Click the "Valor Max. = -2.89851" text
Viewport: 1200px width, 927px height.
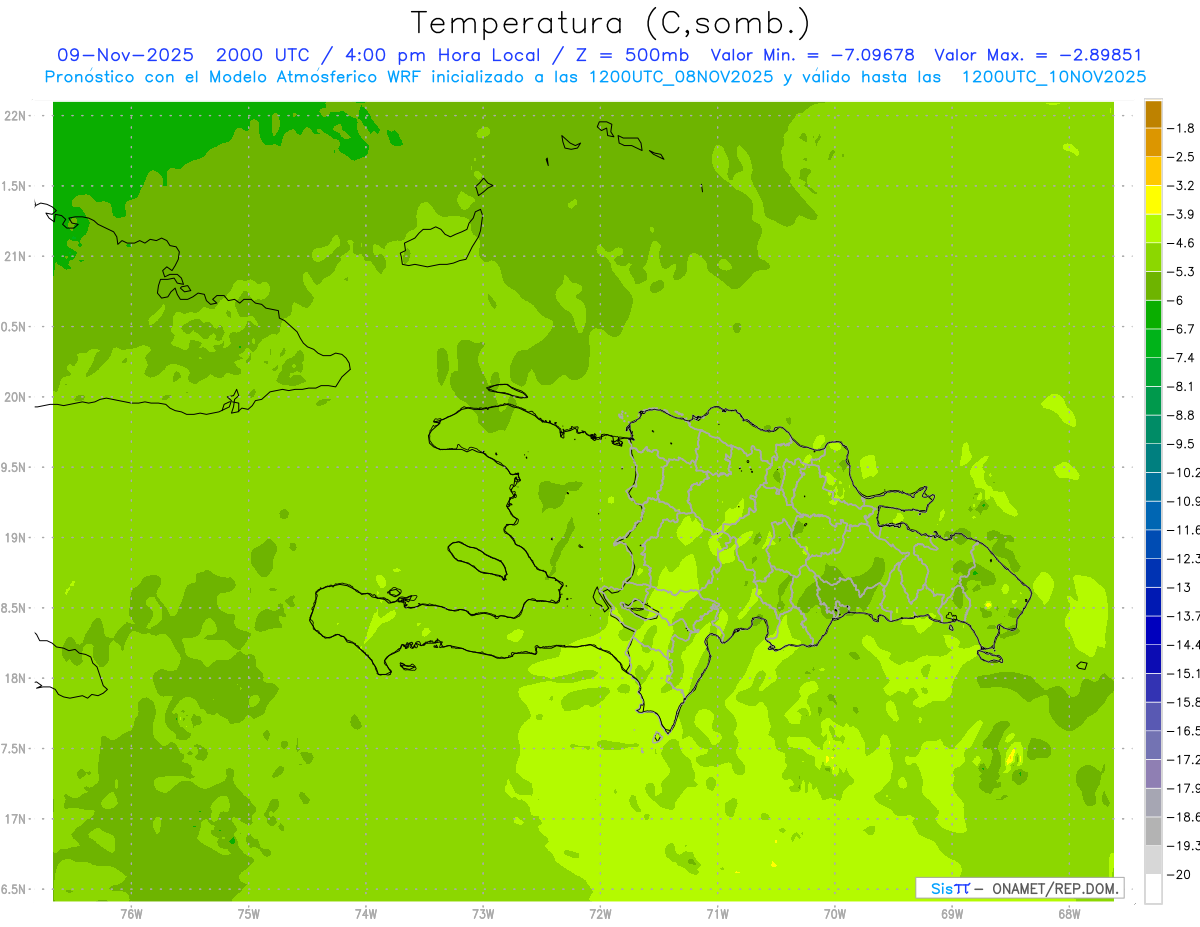click(x=1038, y=55)
